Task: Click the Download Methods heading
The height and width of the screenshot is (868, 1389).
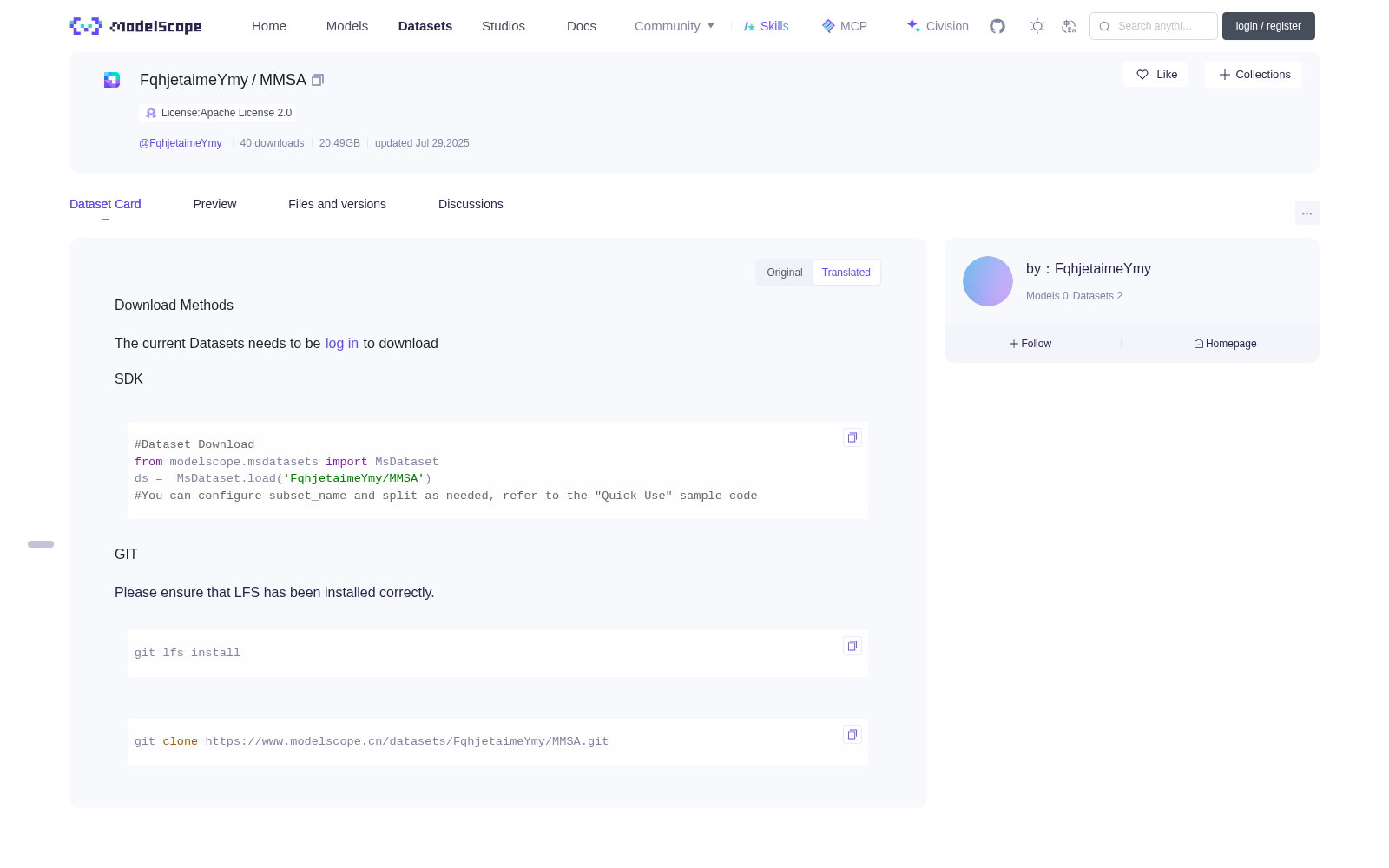Action: (x=174, y=306)
